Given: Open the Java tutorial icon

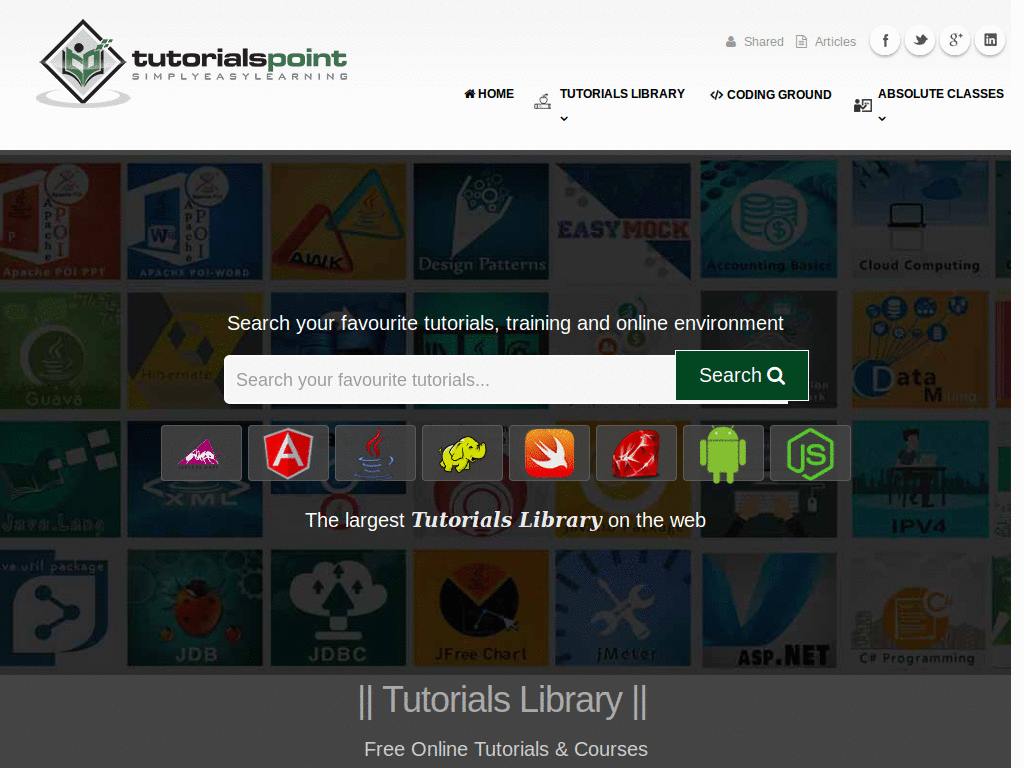Looking at the screenshot, I should [375, 452].
